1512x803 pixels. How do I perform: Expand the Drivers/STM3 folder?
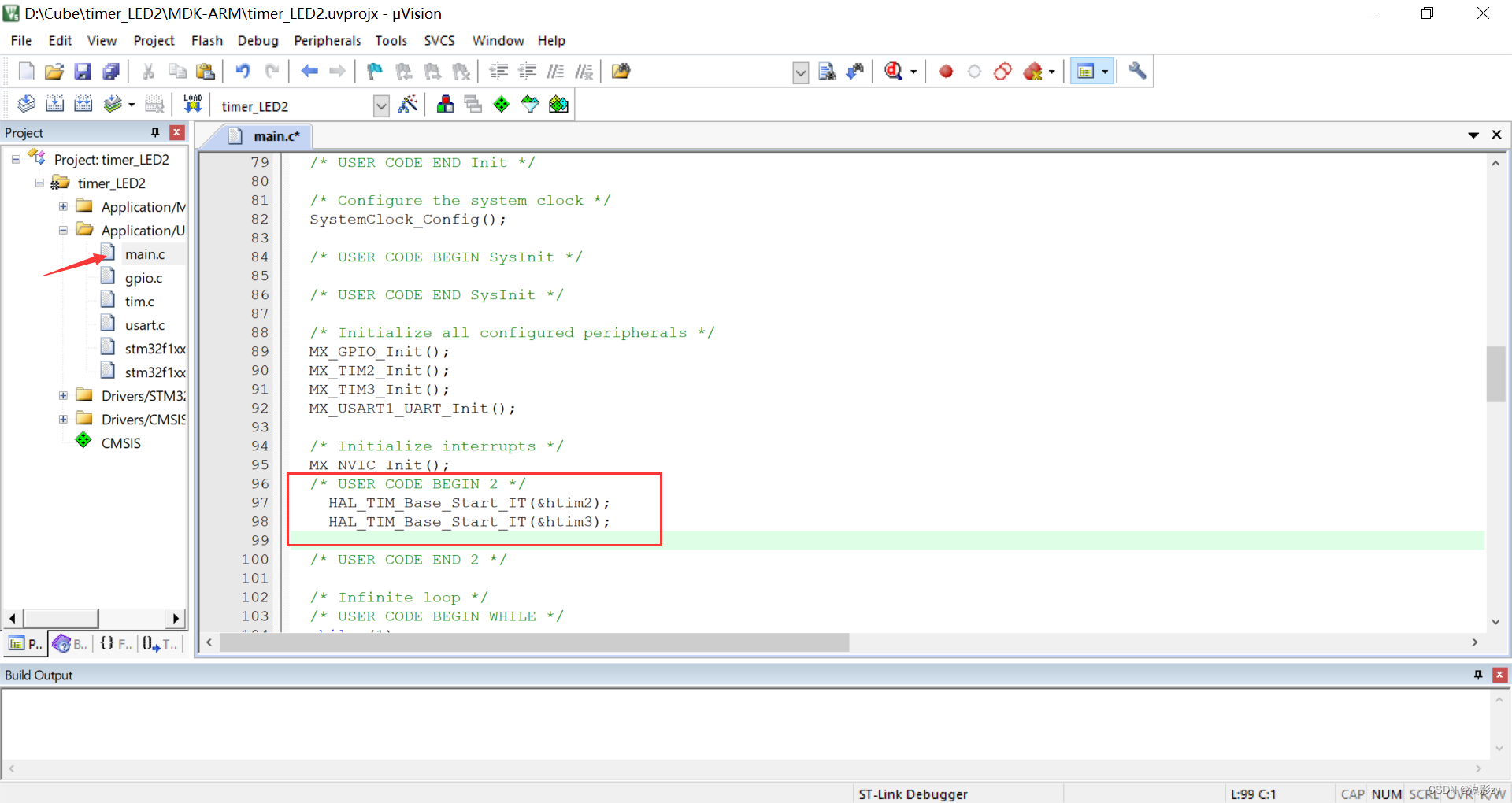(63, 395)
